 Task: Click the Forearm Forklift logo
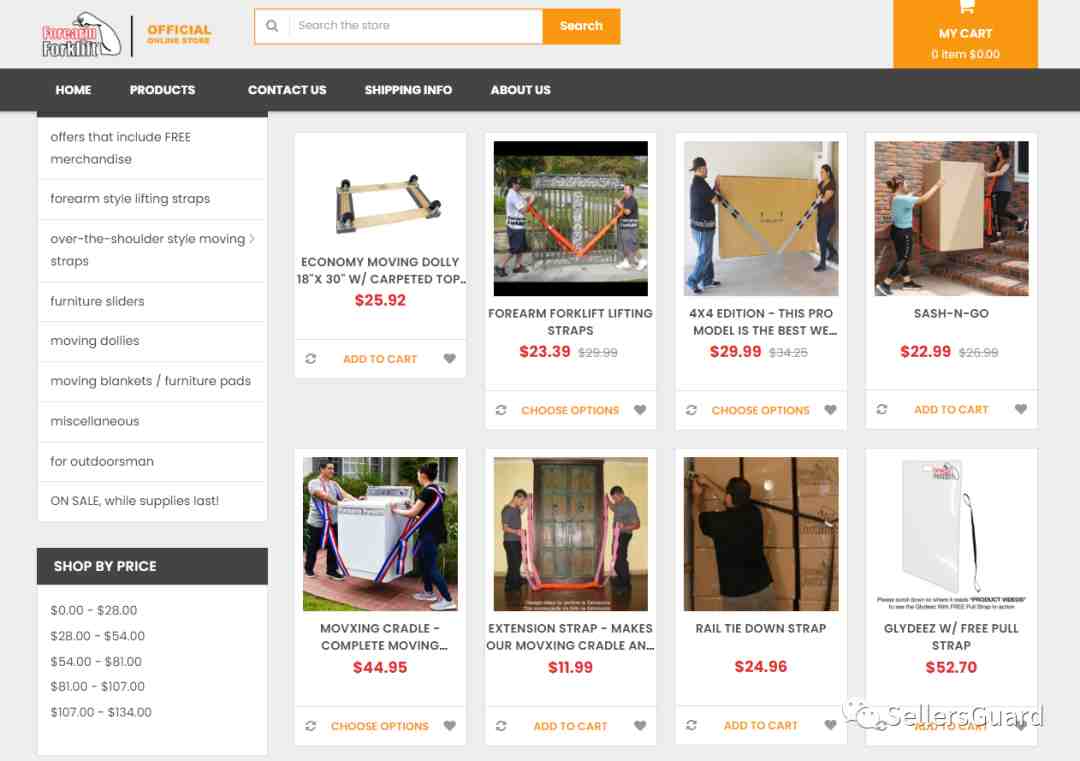point(81,34)
